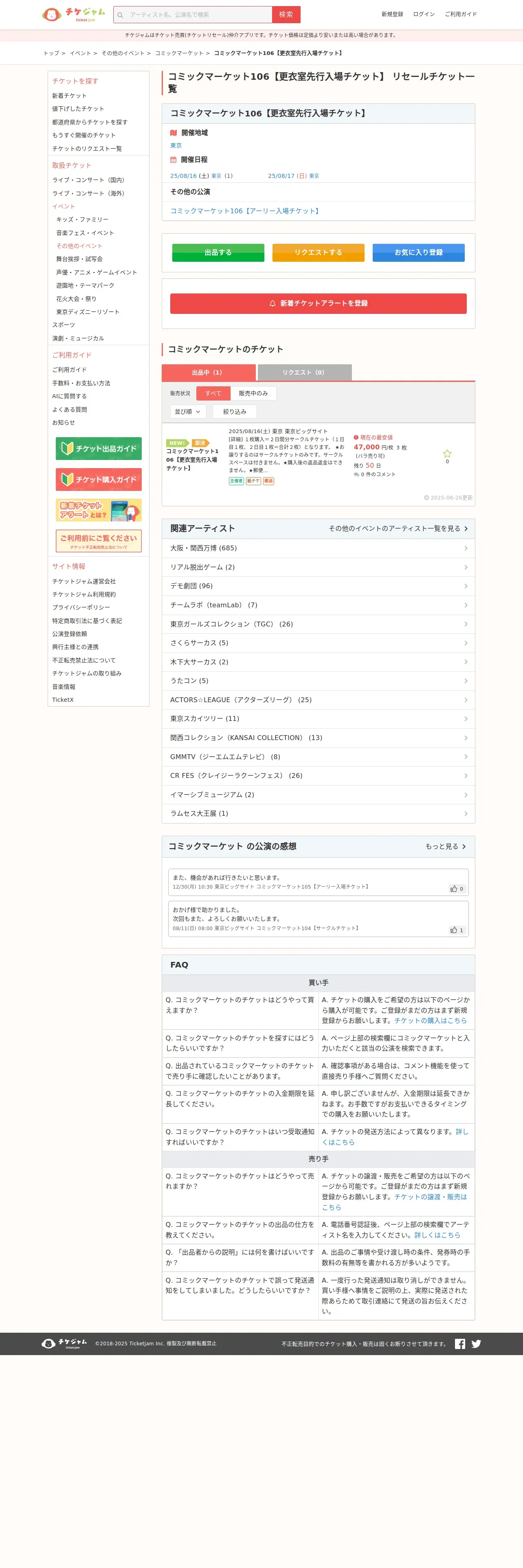
Task: Select the すべて sales status filter
Action: [x=213, y=393]
